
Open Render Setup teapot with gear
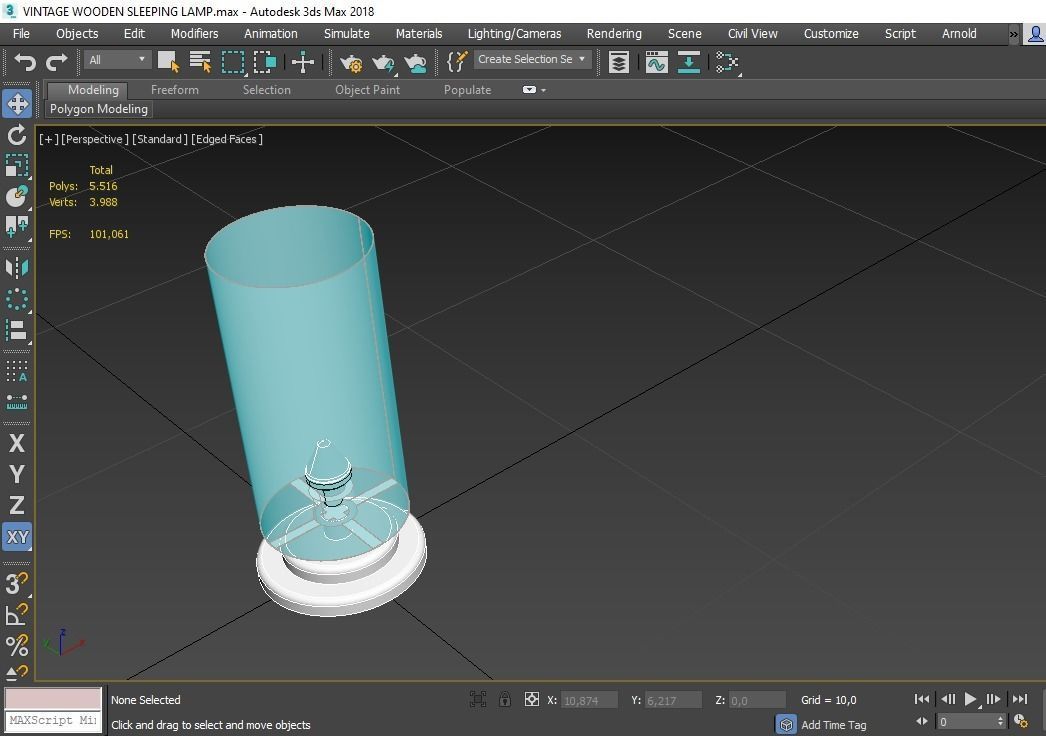(351, 63)
